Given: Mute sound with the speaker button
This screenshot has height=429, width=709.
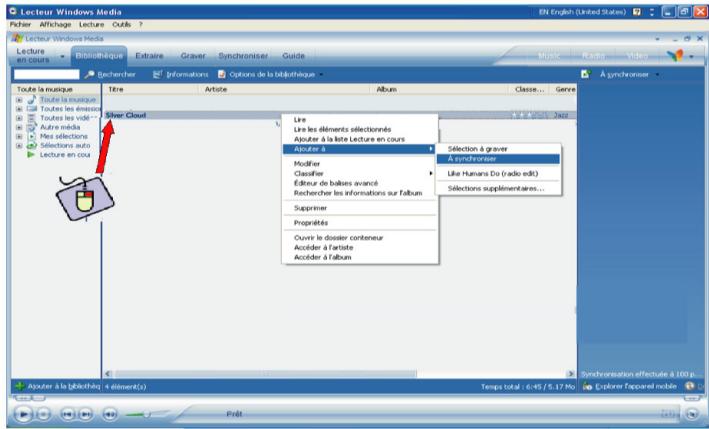Looking at the screenshot, I should tap(109, 413).
